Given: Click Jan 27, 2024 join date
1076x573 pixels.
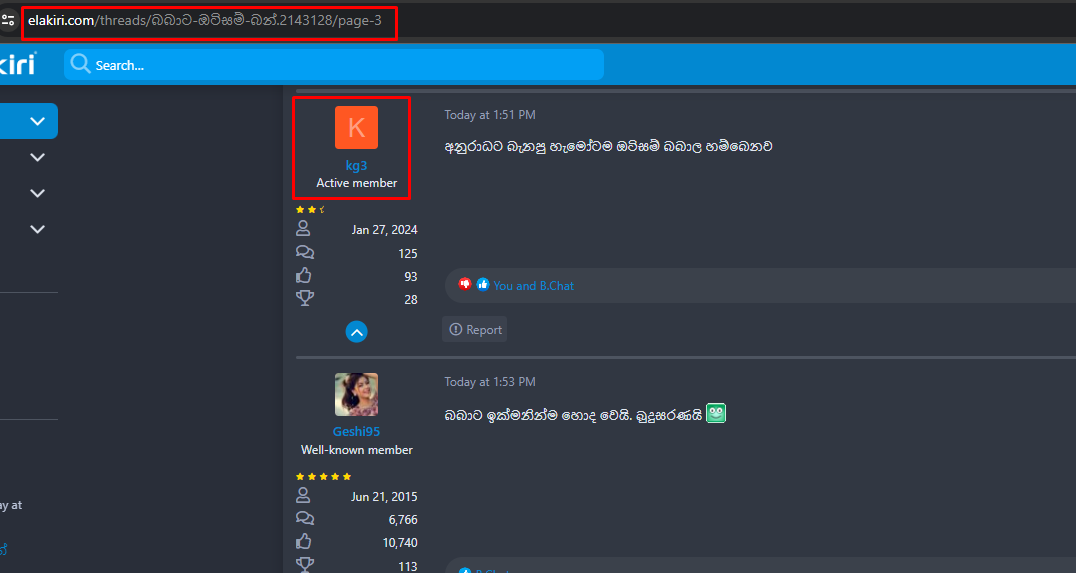Looking at the screenshot, I should (x=384, y=230).
